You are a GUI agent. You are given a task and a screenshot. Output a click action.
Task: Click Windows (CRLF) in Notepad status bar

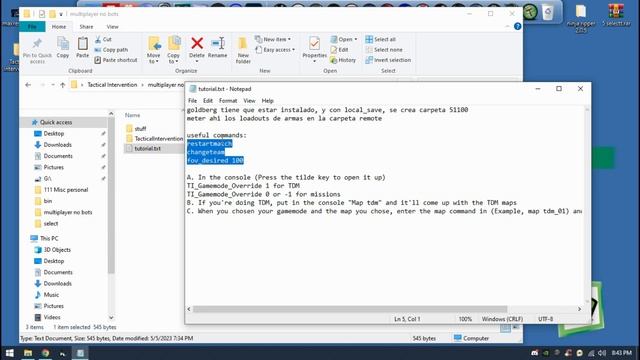[502, 319]
